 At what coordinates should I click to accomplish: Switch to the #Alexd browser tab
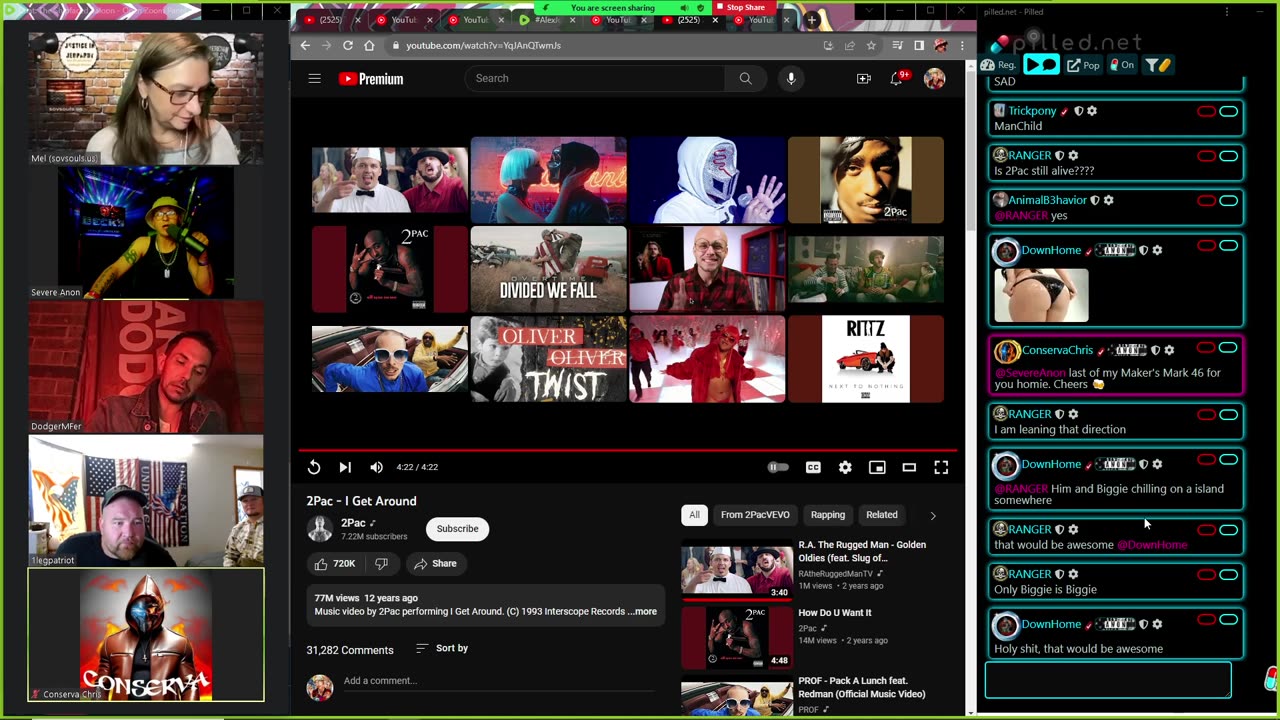click(546, 20)
